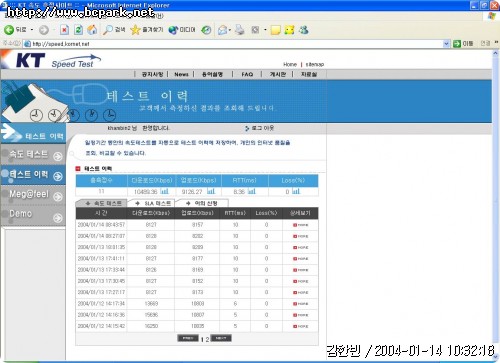Open the Messenger people icon
The image size is (500, 363).
pos(303,30)
